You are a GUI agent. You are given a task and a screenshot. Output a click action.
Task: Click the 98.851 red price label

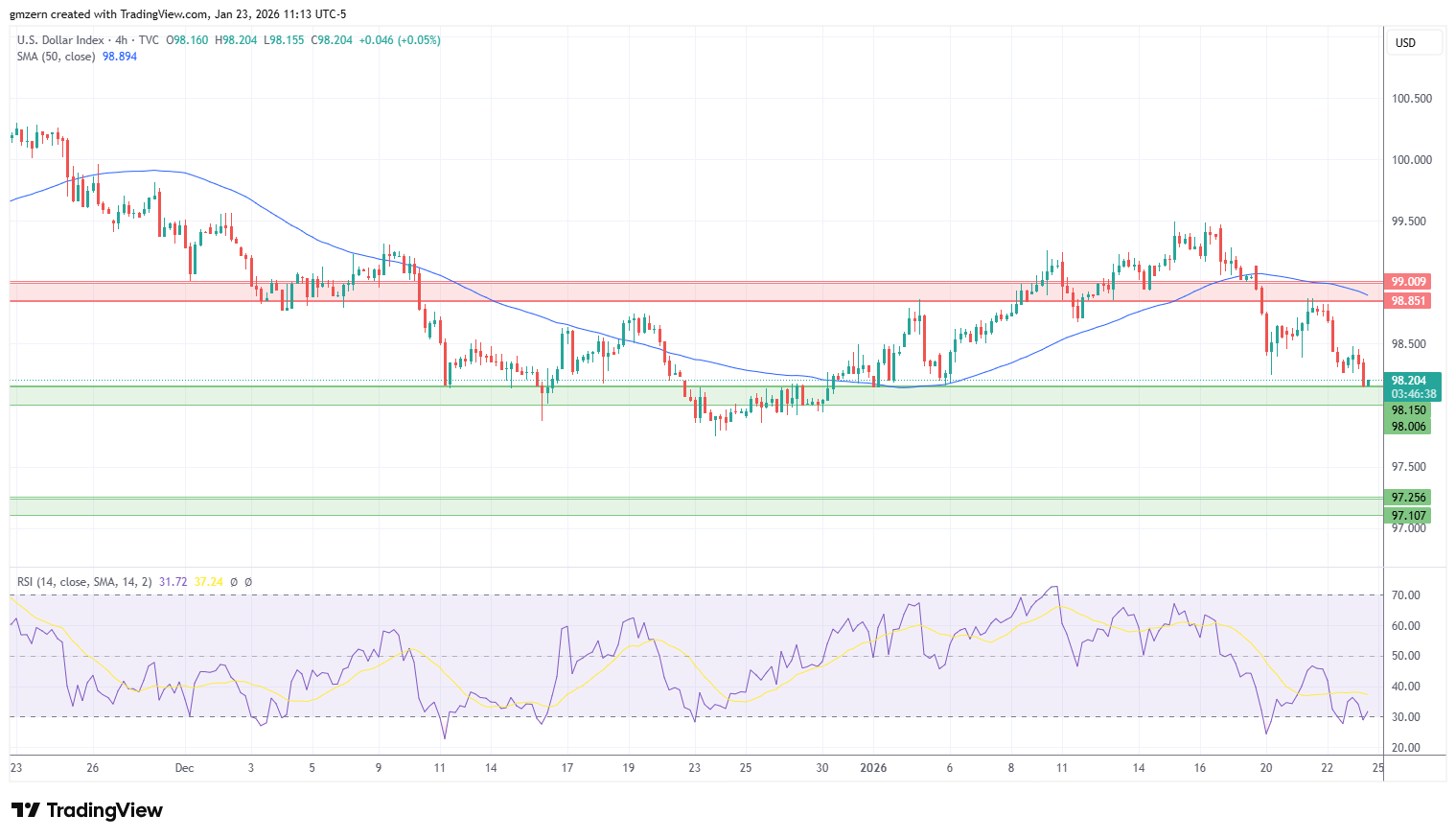tap(1408, 301)
